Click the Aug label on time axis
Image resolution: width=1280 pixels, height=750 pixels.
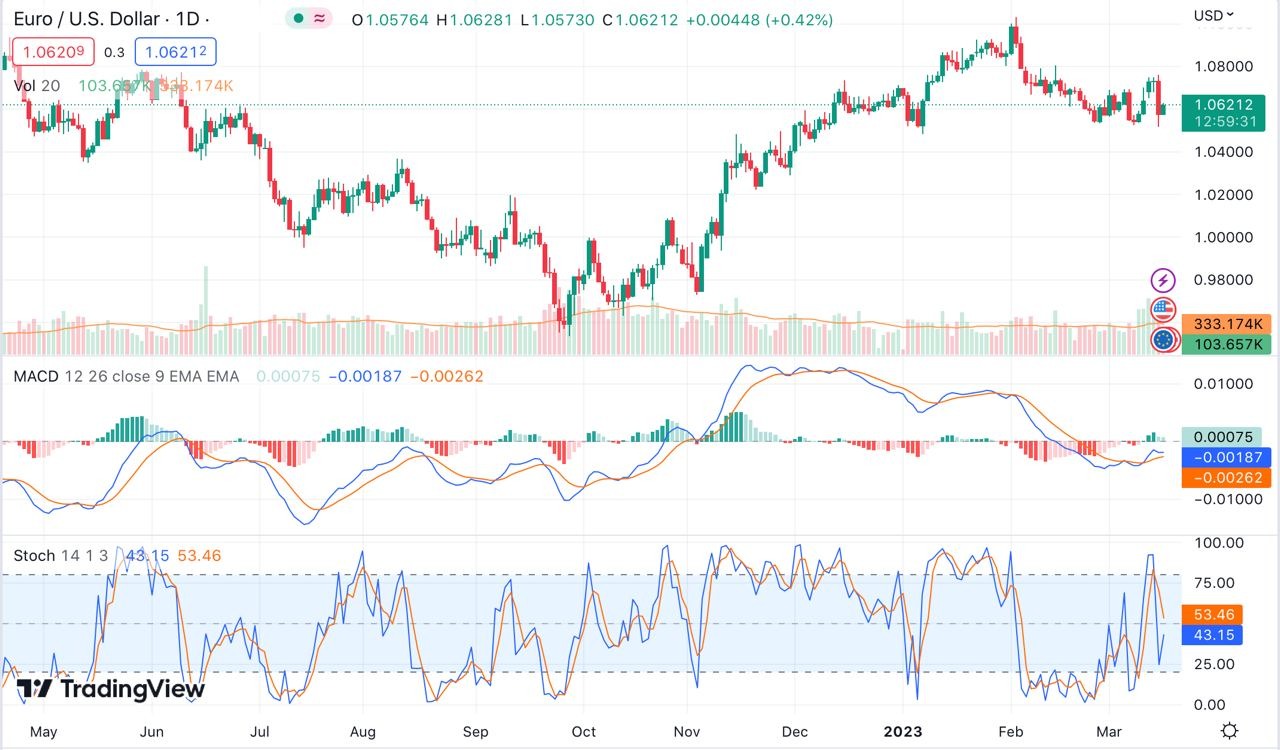(x=363, y=732)
